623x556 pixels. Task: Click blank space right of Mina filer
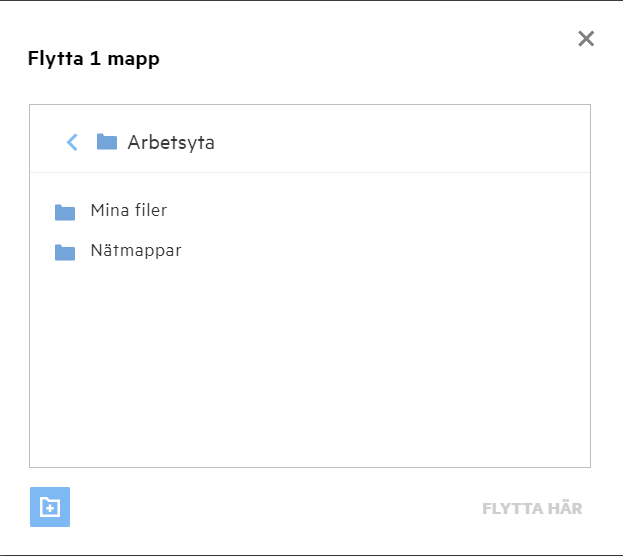click(x=380, y=211)
